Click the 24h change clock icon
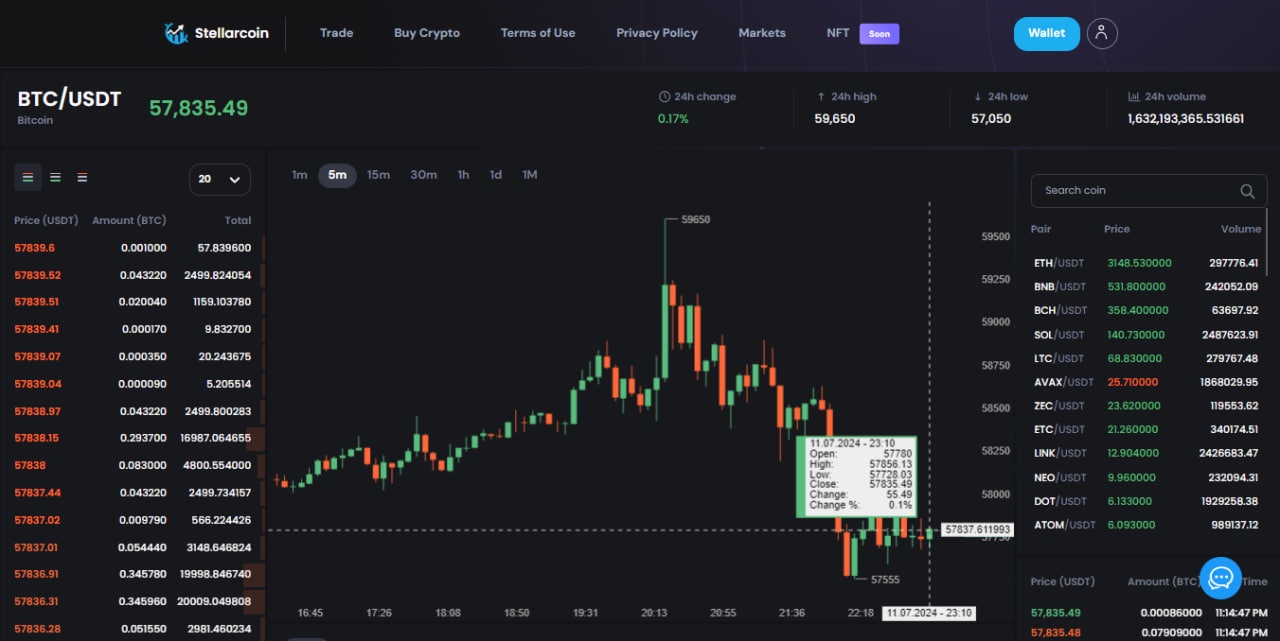The width and height of the screenshot is (1280, 641). (x=664, y=97)
